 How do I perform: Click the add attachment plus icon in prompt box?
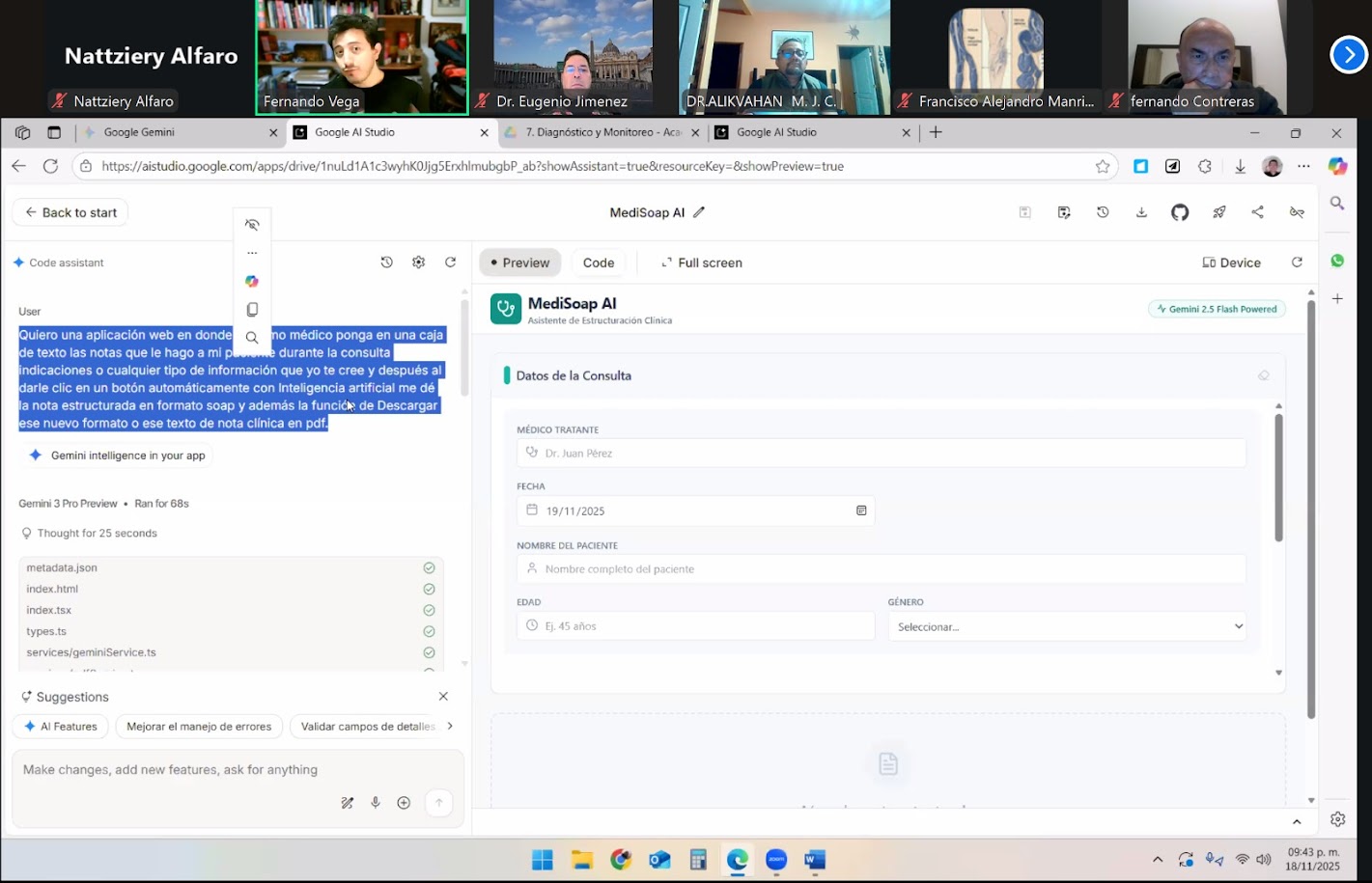[x=404, y=803]
